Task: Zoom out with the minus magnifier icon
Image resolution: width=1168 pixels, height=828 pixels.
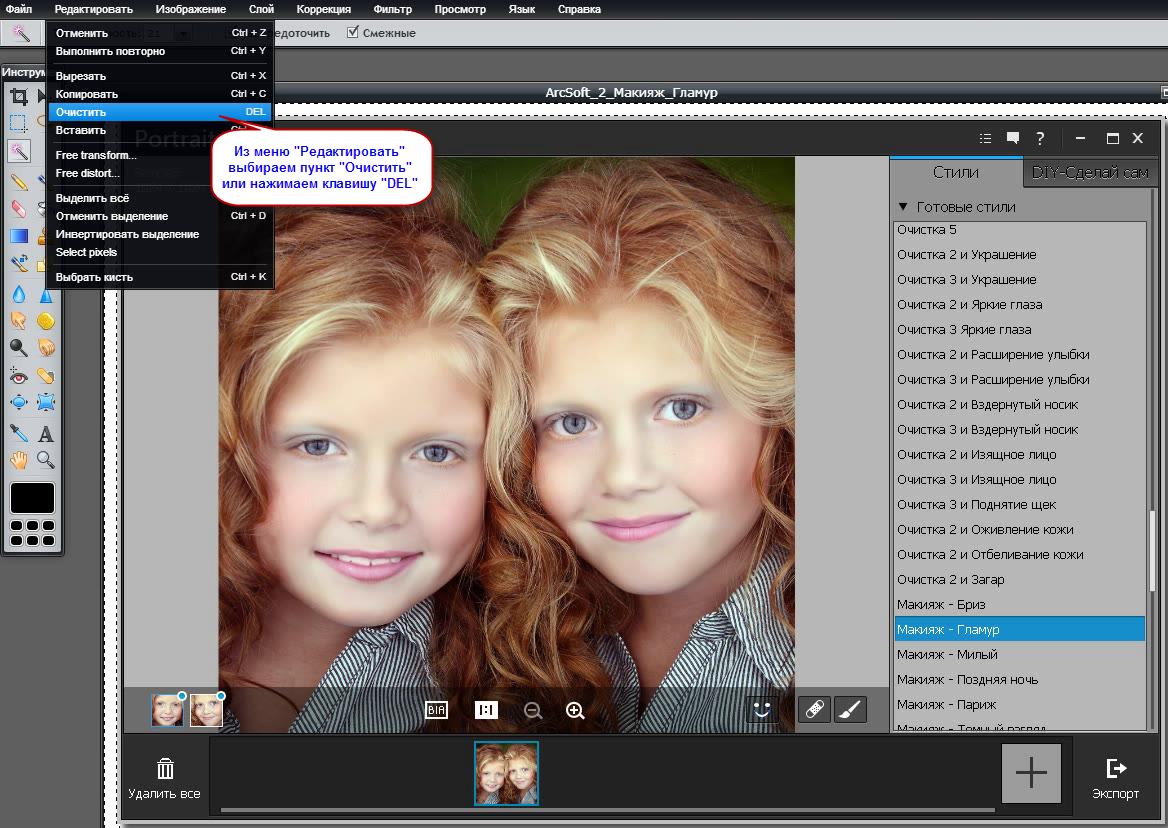Action: tap(533, 710)
